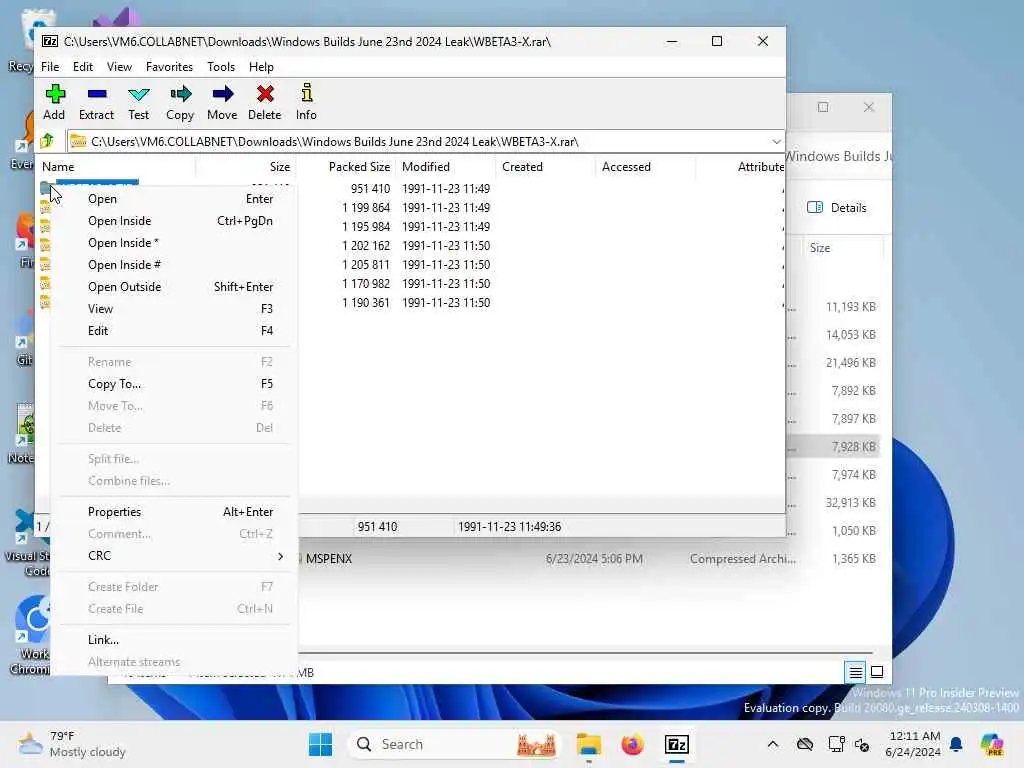Click the Info toolbar icon

coord(306,102)
